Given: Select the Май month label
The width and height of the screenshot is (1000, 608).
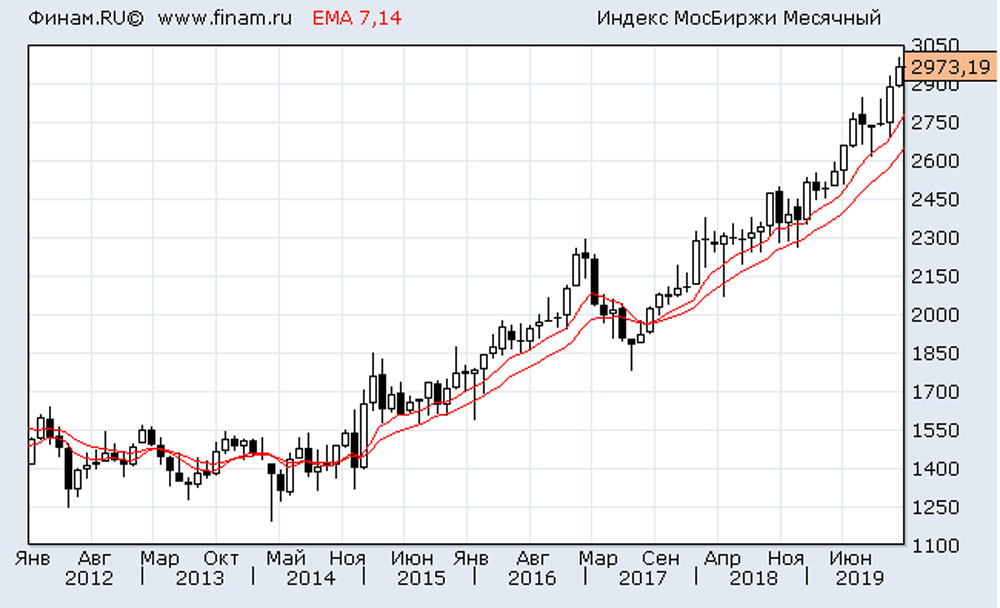Looking at the screenshot, I should click(x=286, y=557).
